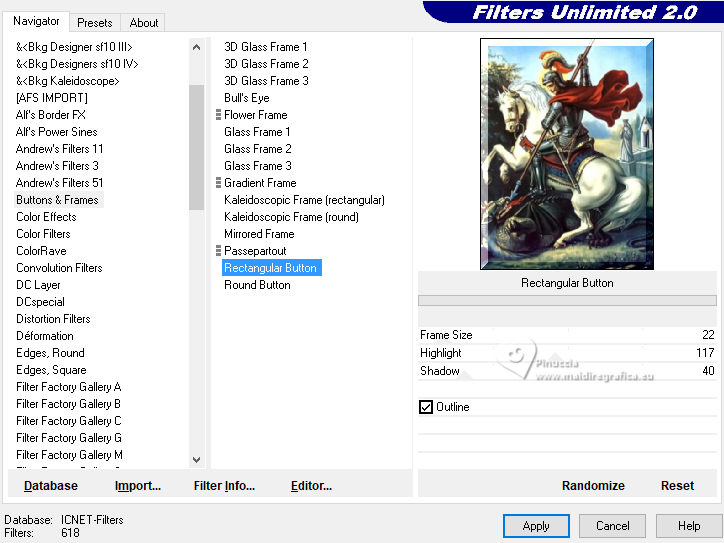Select the Bull's Eye filter

247,98
